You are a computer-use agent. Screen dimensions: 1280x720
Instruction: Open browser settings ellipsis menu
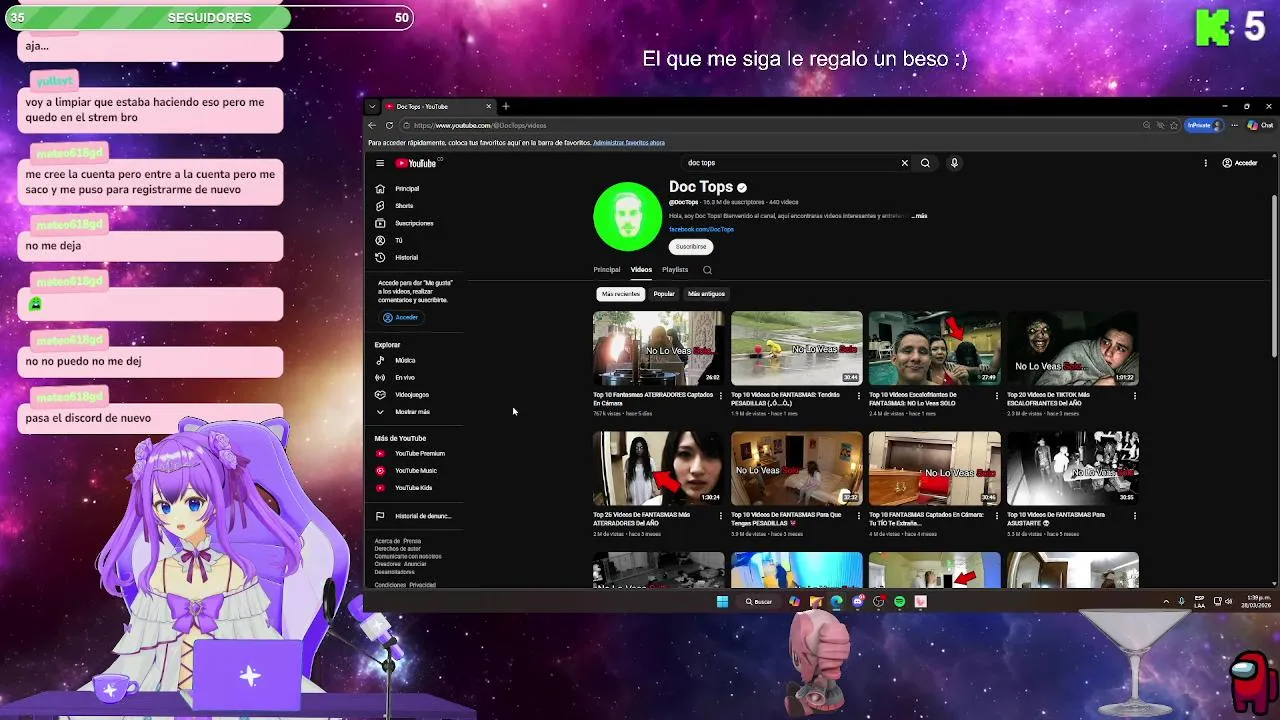1235,125
